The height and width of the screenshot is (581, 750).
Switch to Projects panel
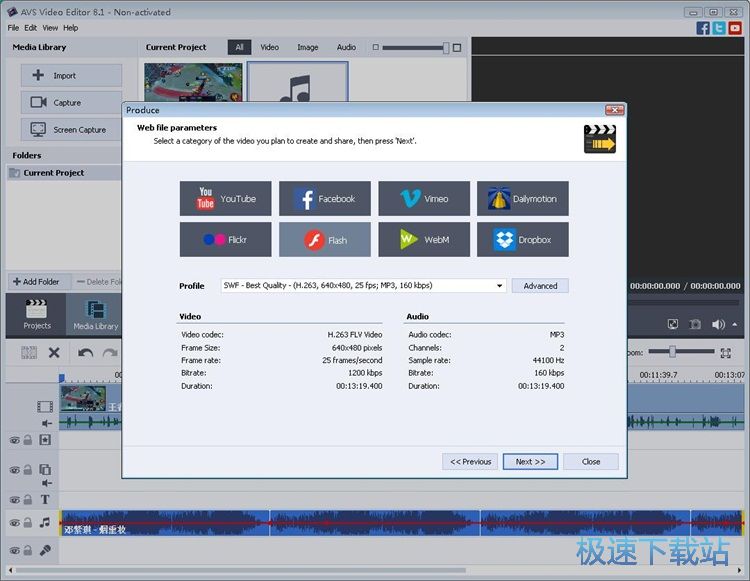[x=36, y=315]
